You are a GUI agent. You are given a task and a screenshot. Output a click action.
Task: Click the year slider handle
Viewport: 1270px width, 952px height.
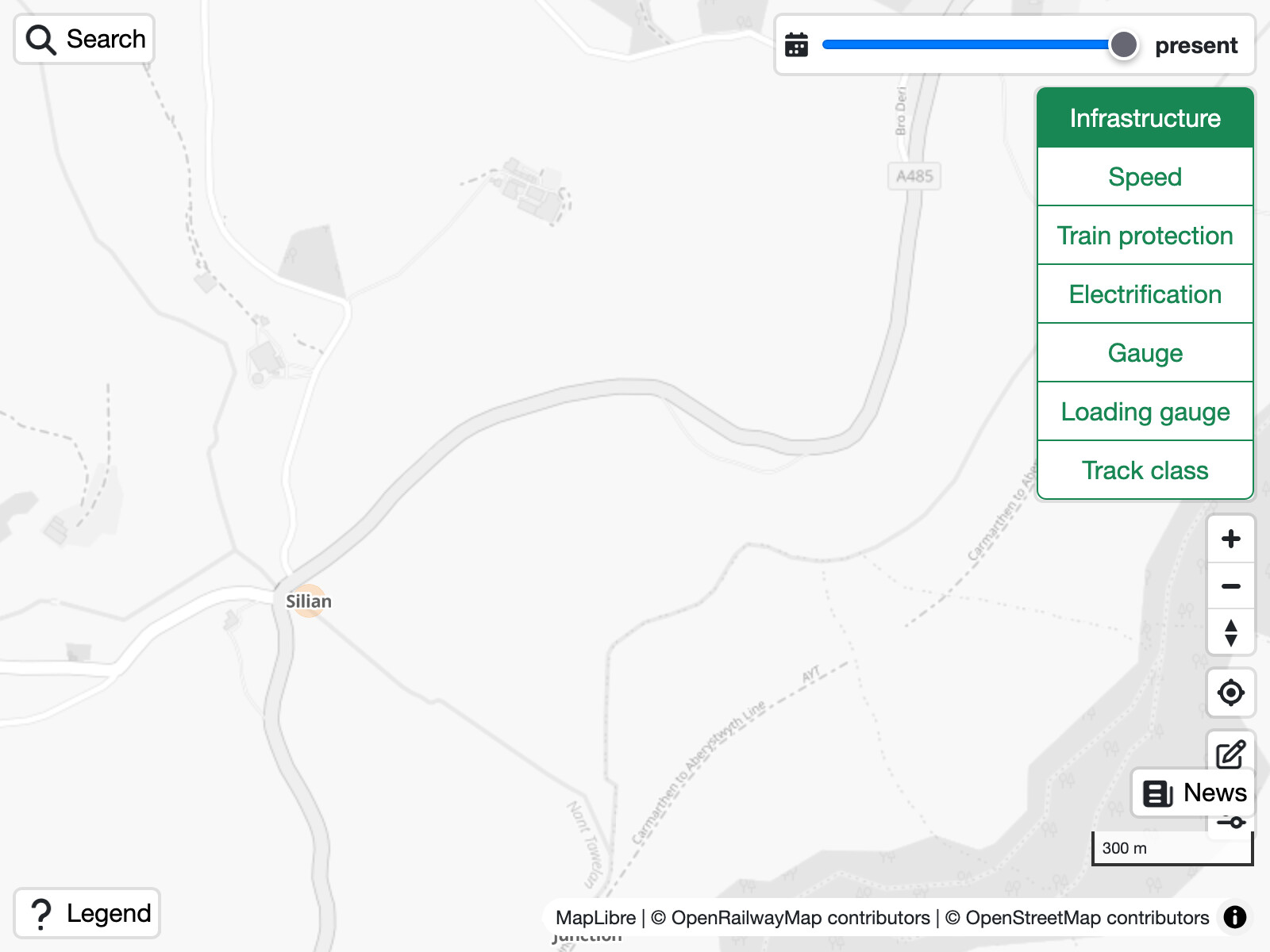point(1123,45)
